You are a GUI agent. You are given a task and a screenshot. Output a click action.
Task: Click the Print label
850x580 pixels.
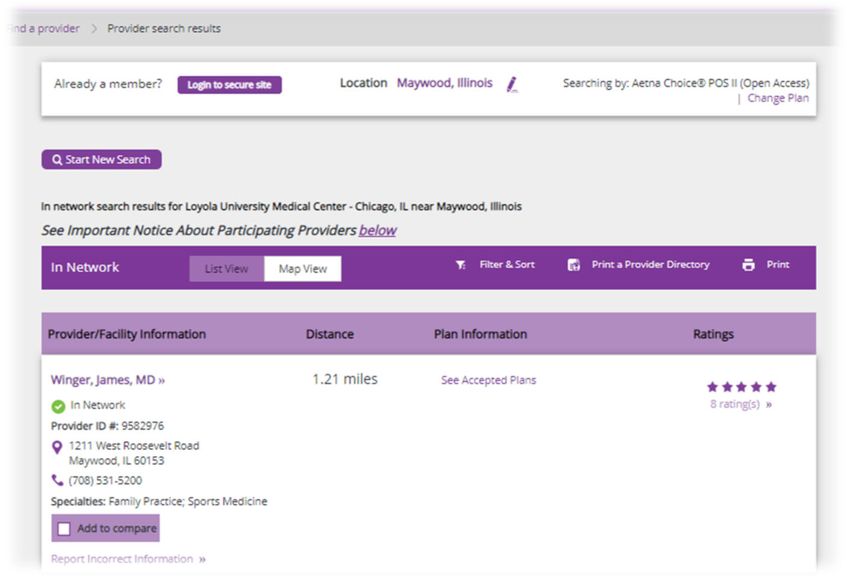[x=778, y=265]
